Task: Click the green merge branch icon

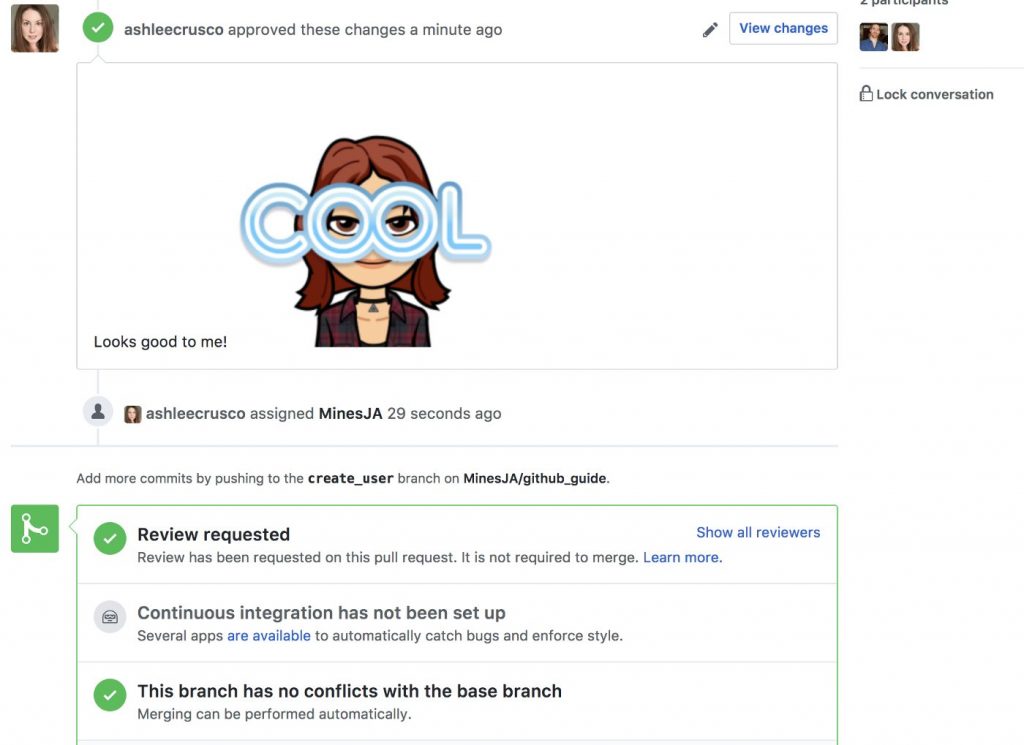Action: [35, 528]
